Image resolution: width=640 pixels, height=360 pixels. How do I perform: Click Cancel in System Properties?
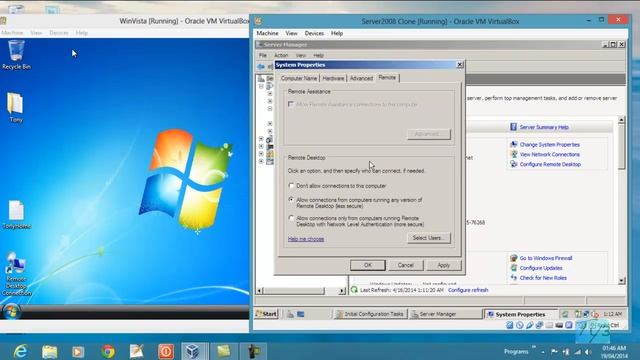405,265
